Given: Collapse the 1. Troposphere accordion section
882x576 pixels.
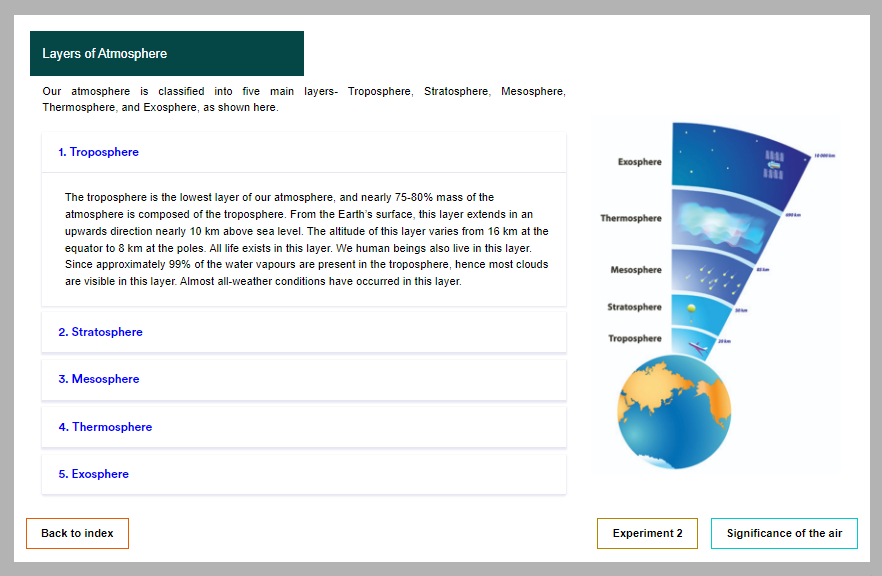Looking at the screenshot, I should point(304,152).
